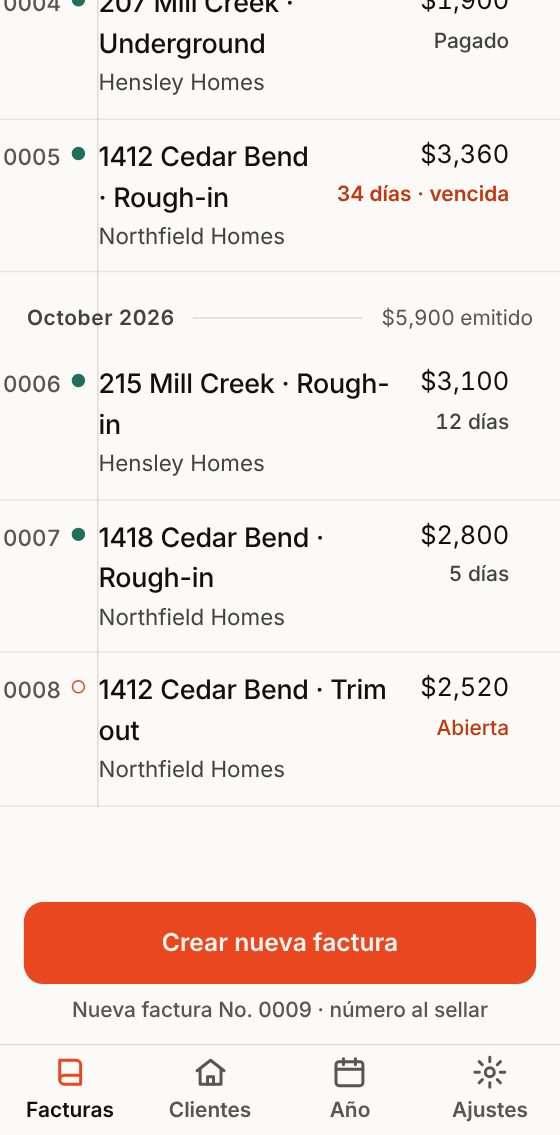The width and height of the screenshot is (560, 1135).
Task: Switch to the Clientes tab label
Action: click(x=210, y=1110)
